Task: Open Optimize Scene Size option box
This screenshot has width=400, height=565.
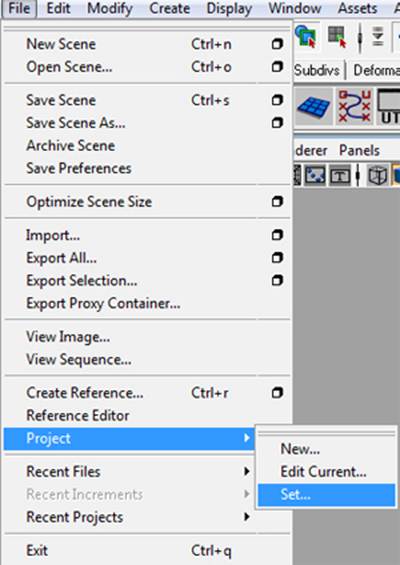Action: point(277,201)
